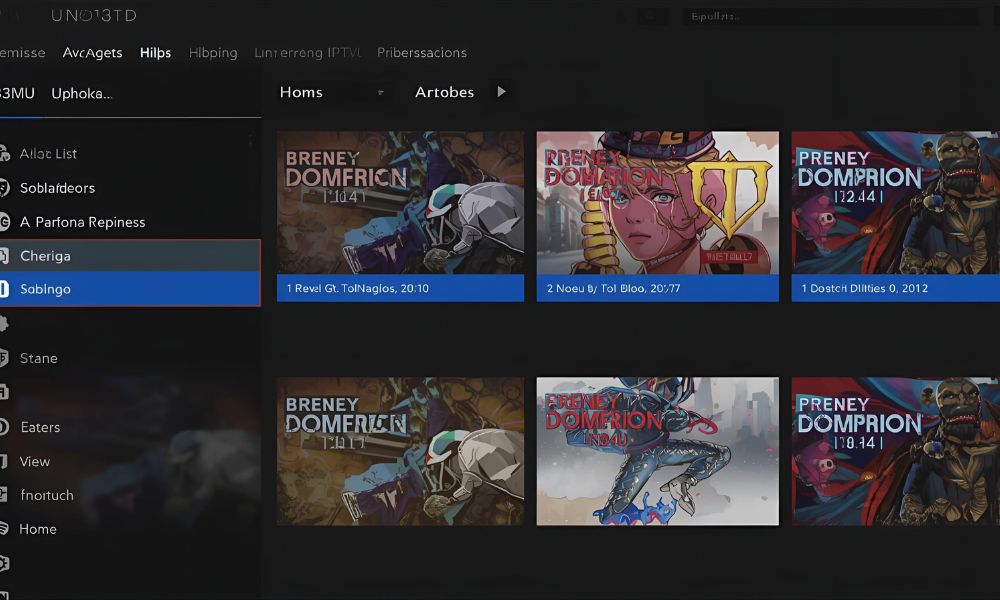Viewport: 1000px width, 600px height.
Task: Click the icon beside Home in sidebar
Action: [4, 529]
